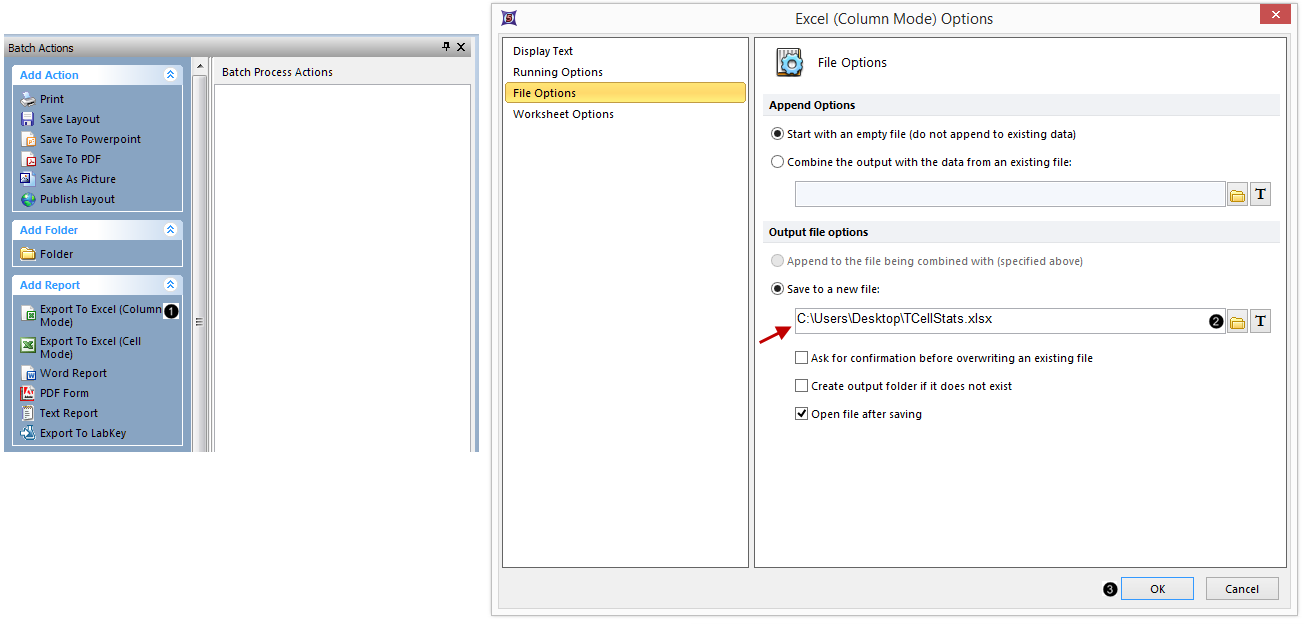Collapse the Add Report section
Viewport: 1304px width, 625px height.
(x=170, y=285)
